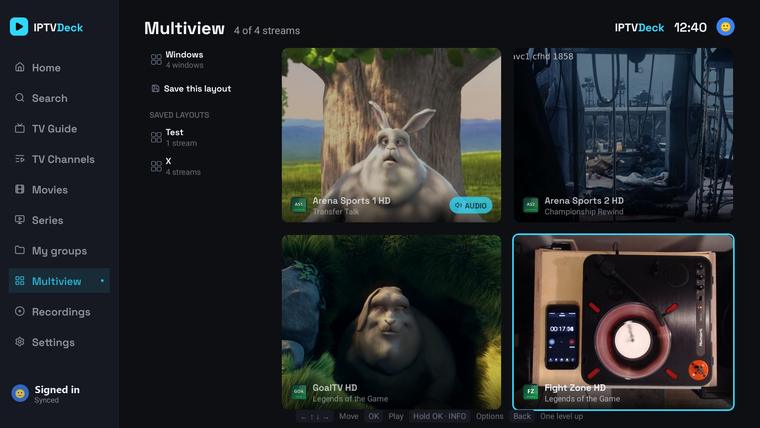The height and width of the screenshot is (428, 760).
Task: Click the TV Channels list icon
Action: pos(20,159)
